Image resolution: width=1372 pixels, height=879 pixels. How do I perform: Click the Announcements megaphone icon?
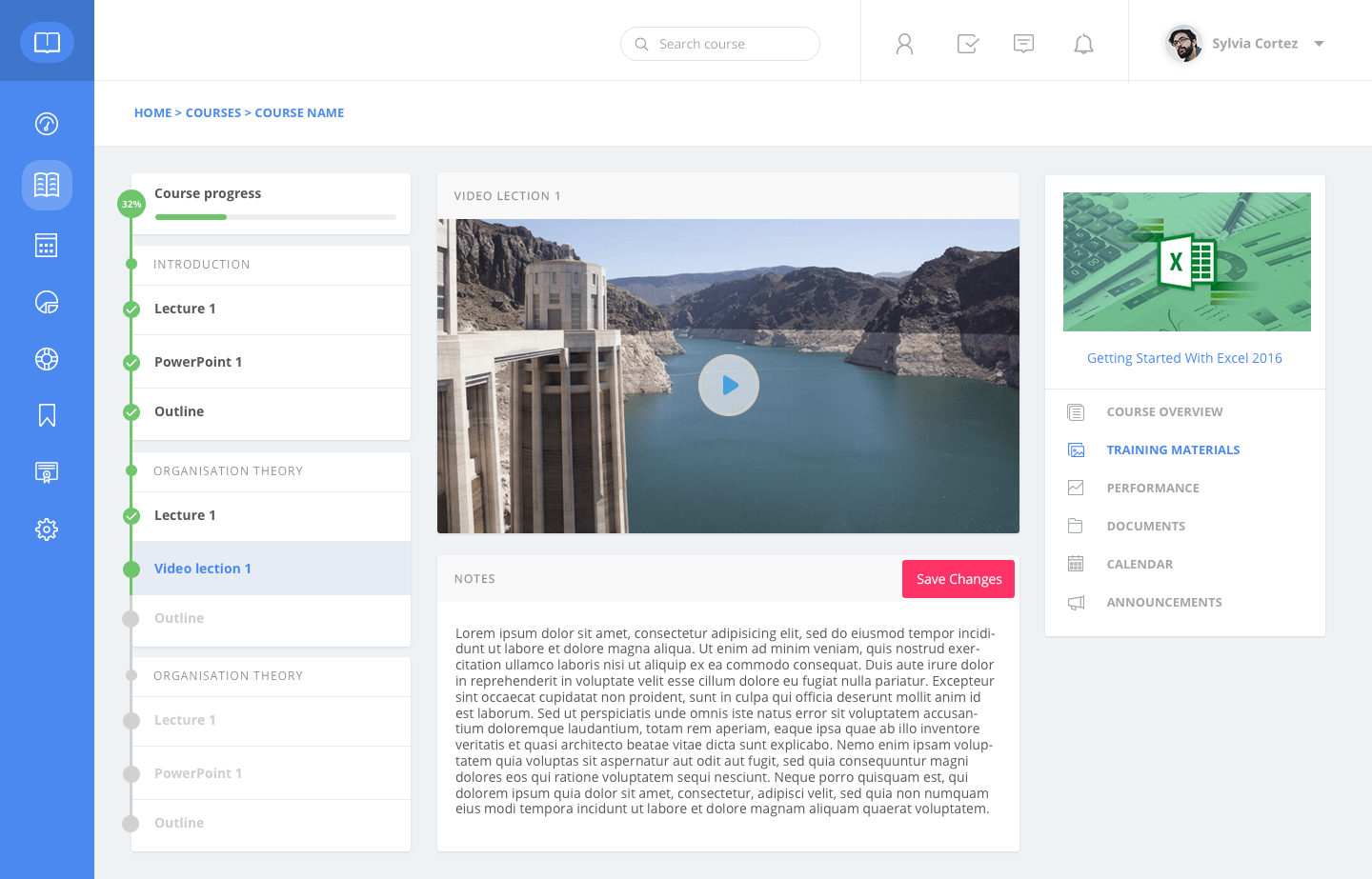point(1076,603)
